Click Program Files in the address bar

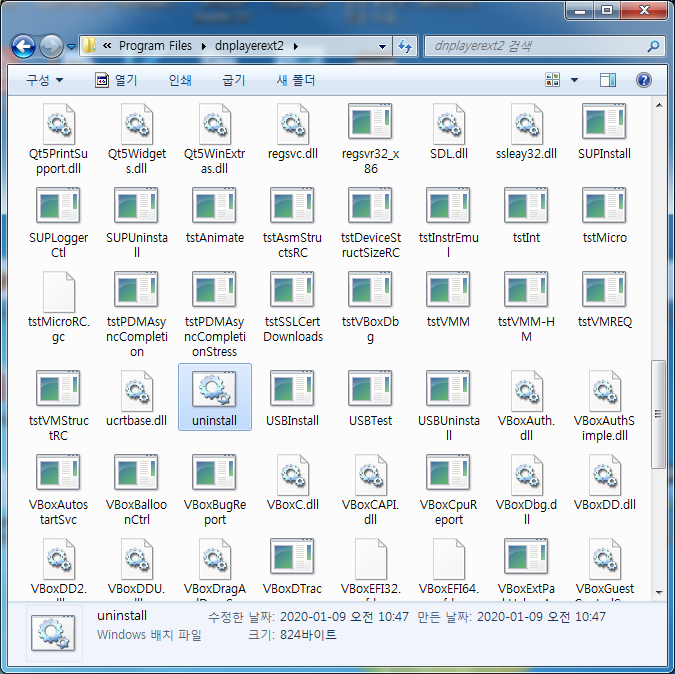(x=155, y=46)
